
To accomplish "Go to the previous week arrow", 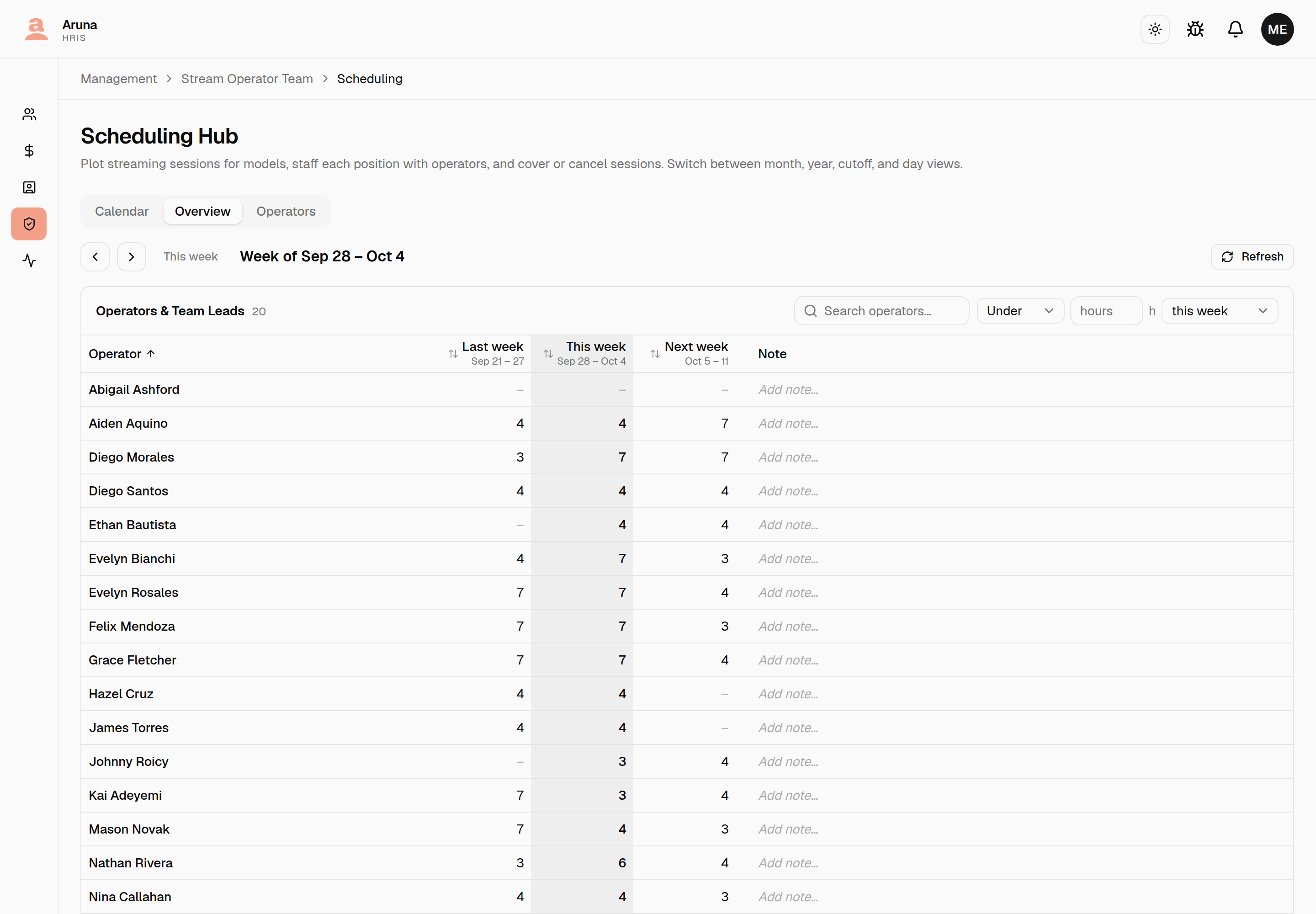I will [95, 256].
